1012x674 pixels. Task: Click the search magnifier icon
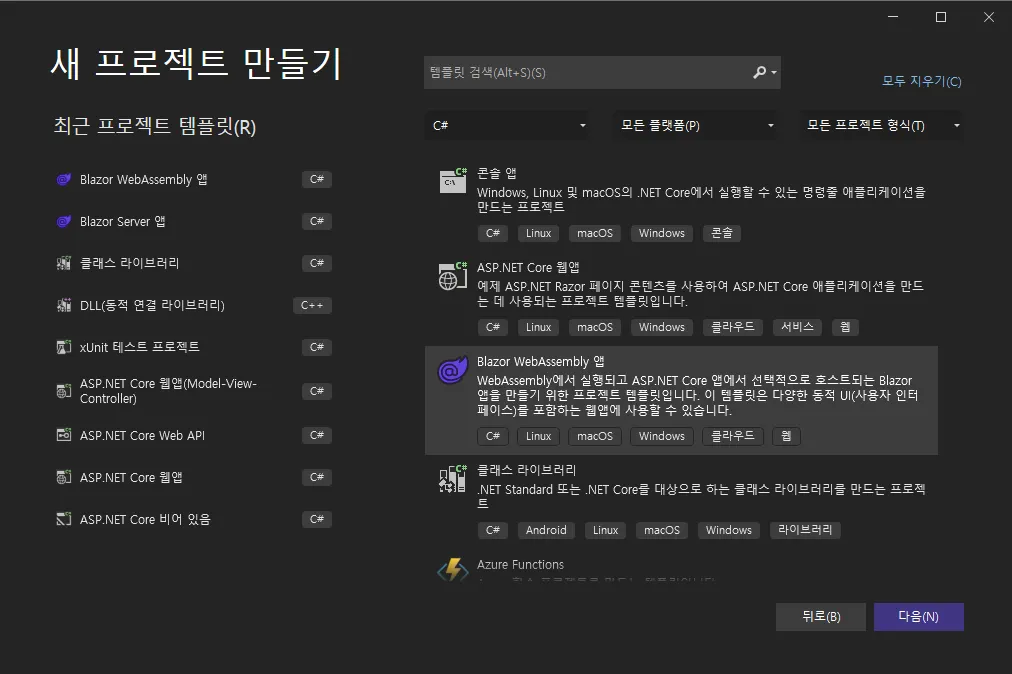point(760,72)
